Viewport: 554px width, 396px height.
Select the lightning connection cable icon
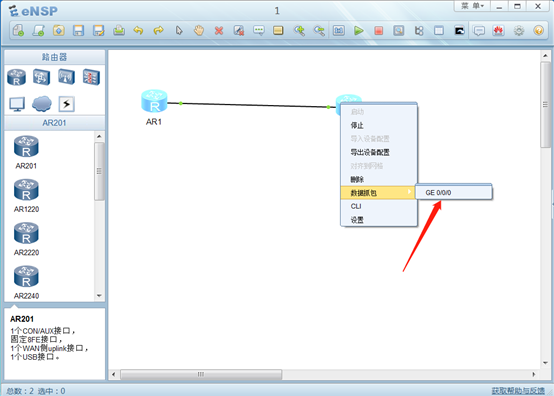coord(66,104)
